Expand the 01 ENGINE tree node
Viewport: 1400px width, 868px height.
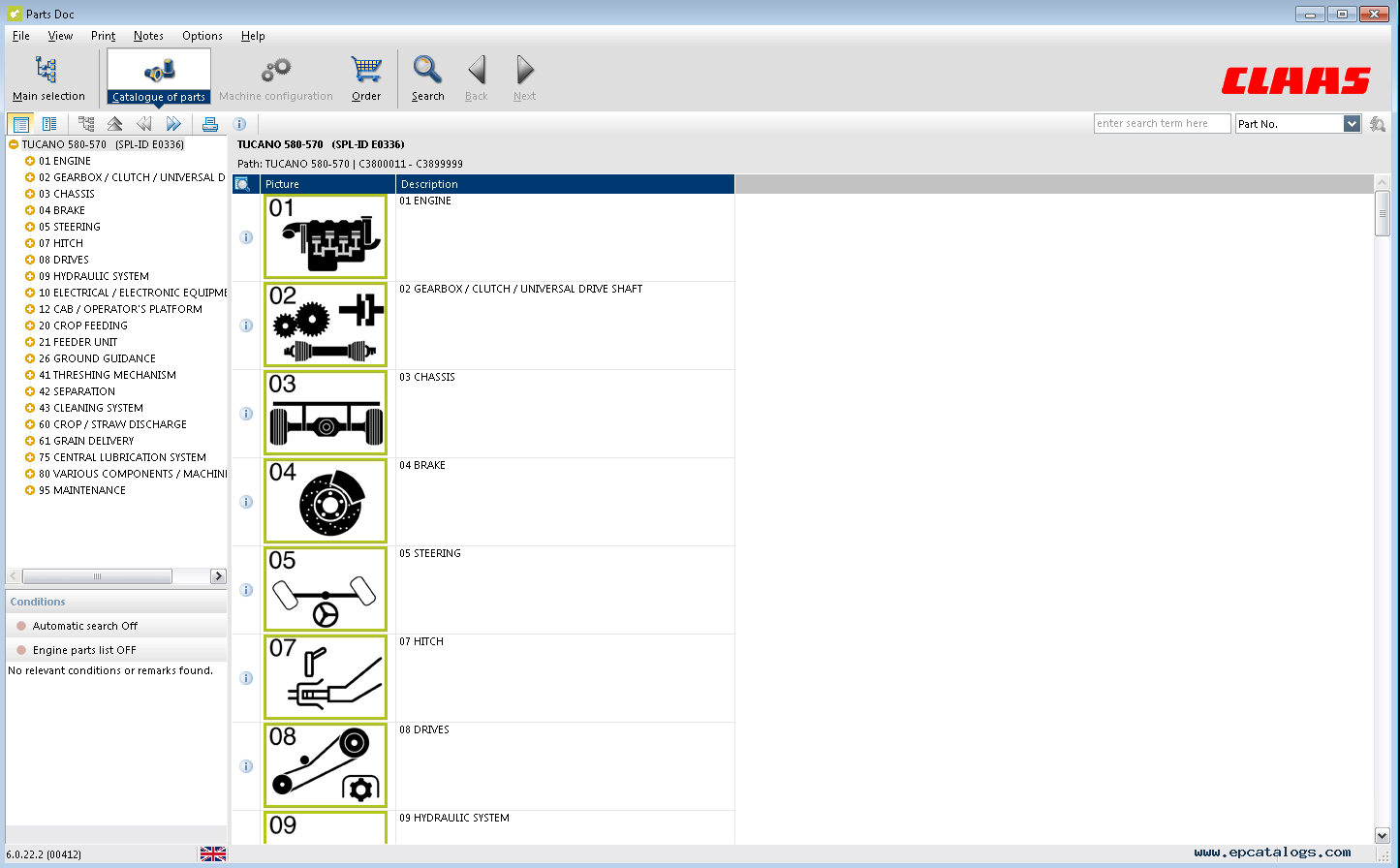tap(30, 161)
